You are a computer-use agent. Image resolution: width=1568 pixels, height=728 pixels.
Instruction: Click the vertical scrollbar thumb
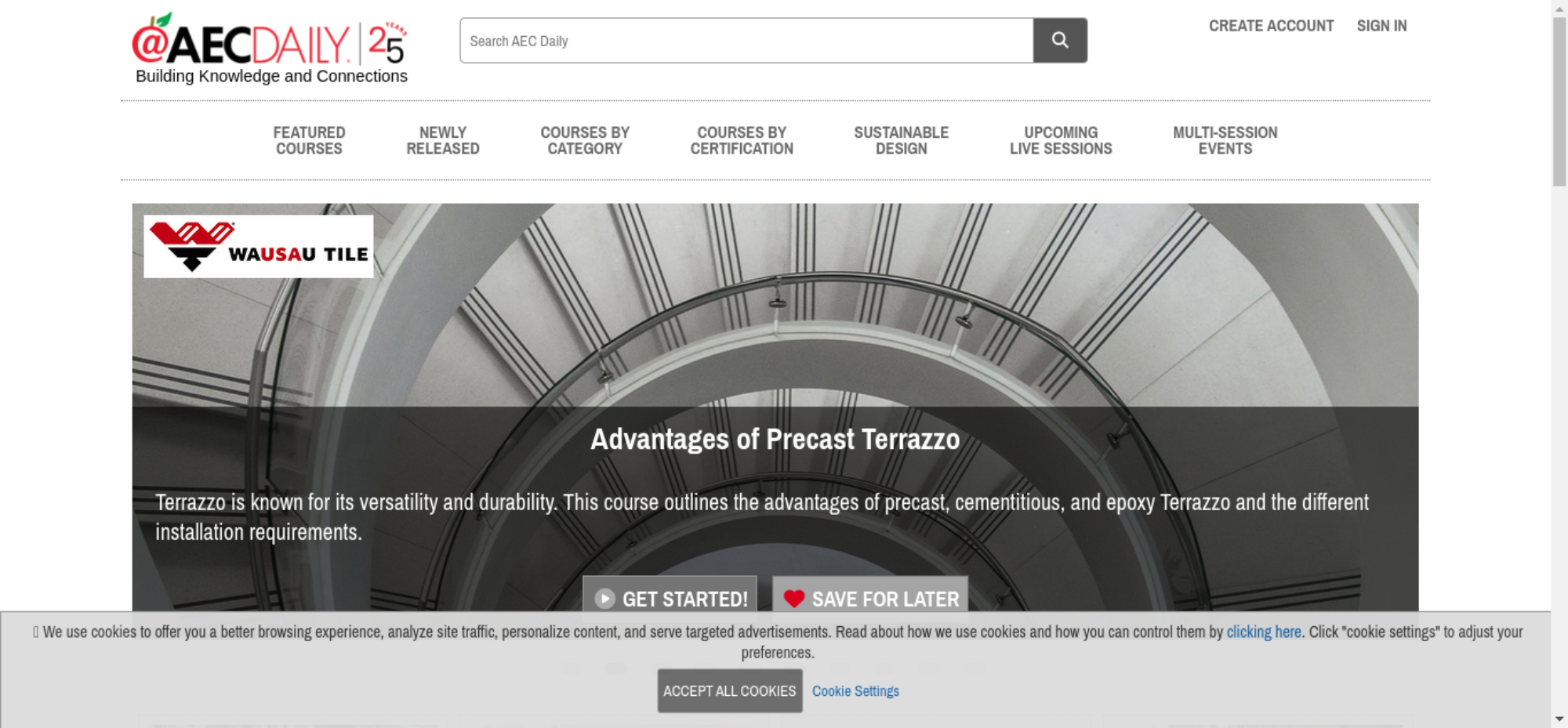1559,102
